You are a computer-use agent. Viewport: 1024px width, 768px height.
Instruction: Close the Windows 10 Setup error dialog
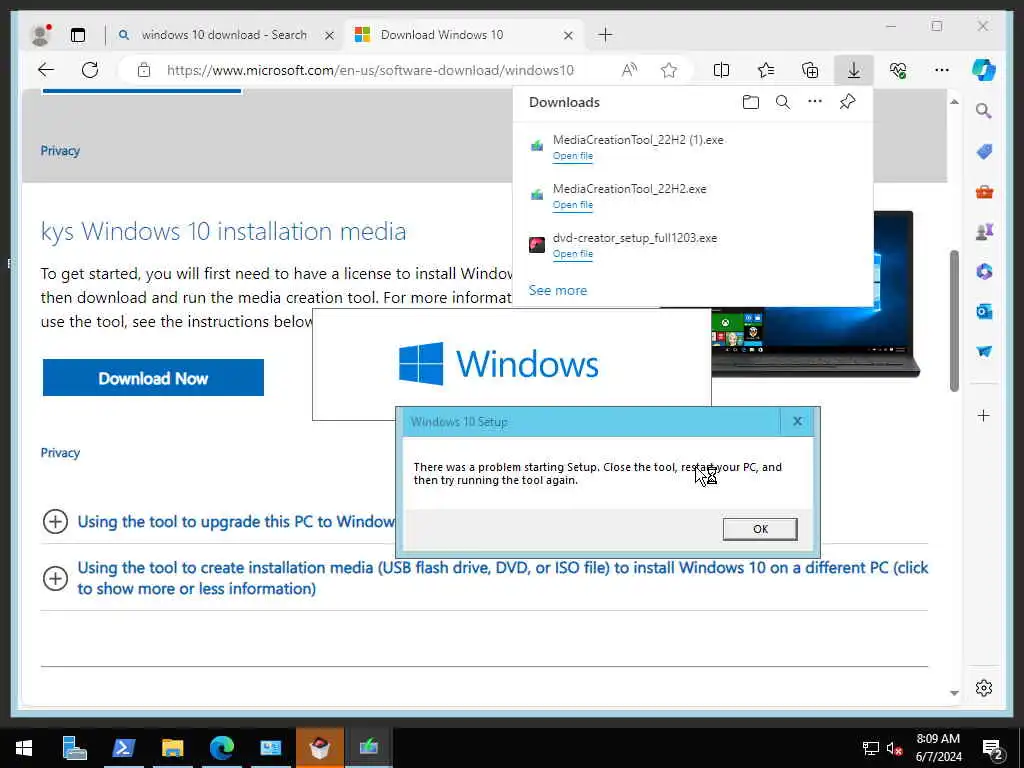(797, 421)
